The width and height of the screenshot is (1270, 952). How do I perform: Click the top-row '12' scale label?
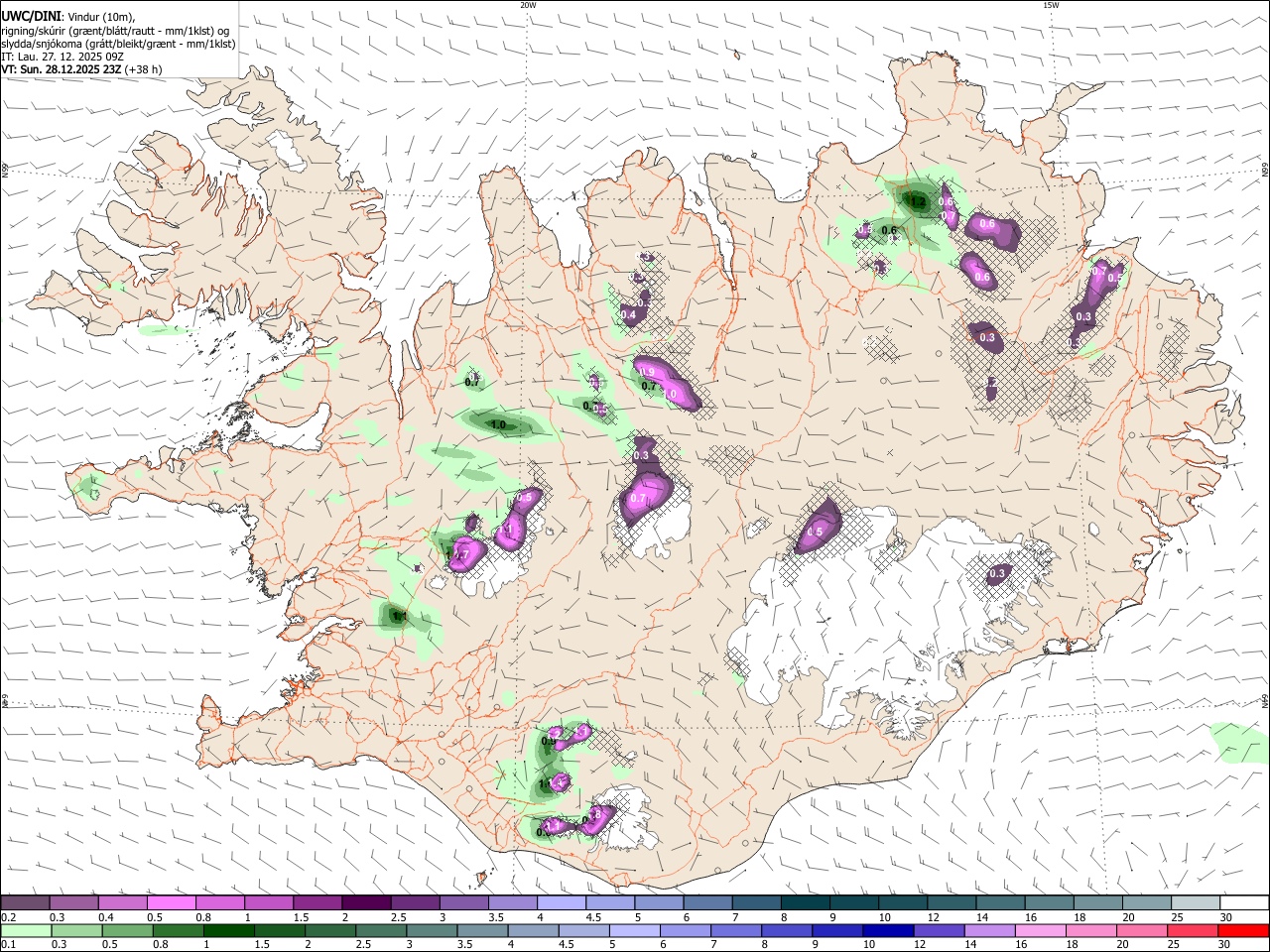pyautogui.click(x=934, y=917)
